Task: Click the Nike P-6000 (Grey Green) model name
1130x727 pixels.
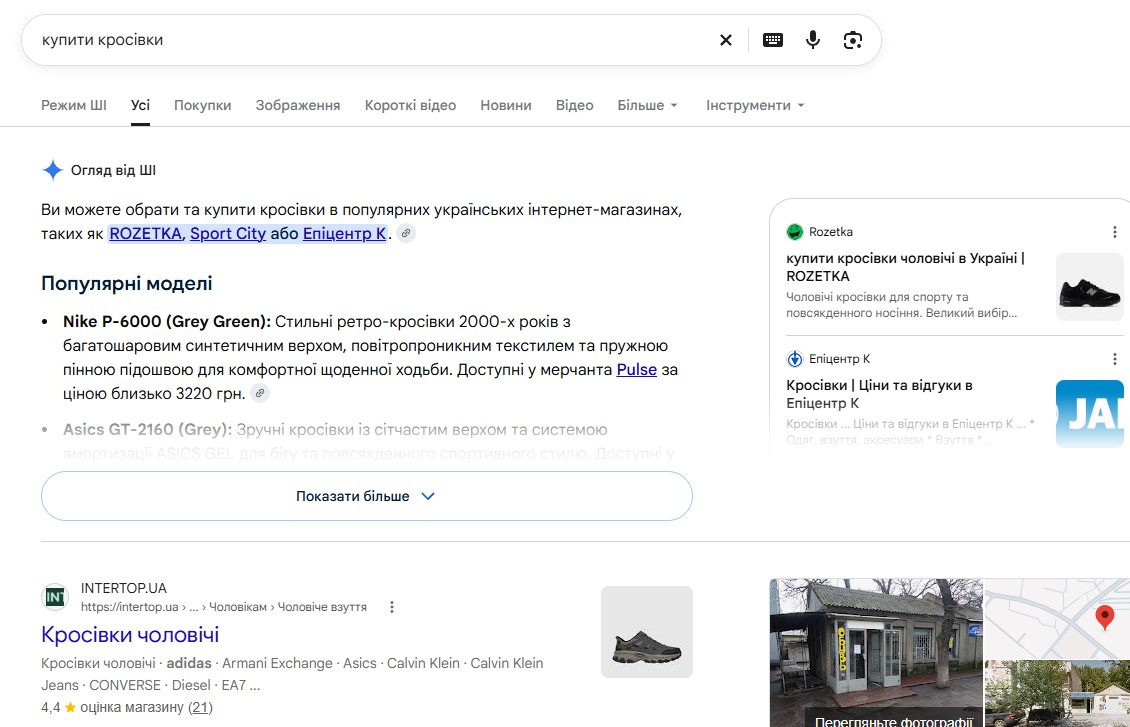Action: [167, 321]
